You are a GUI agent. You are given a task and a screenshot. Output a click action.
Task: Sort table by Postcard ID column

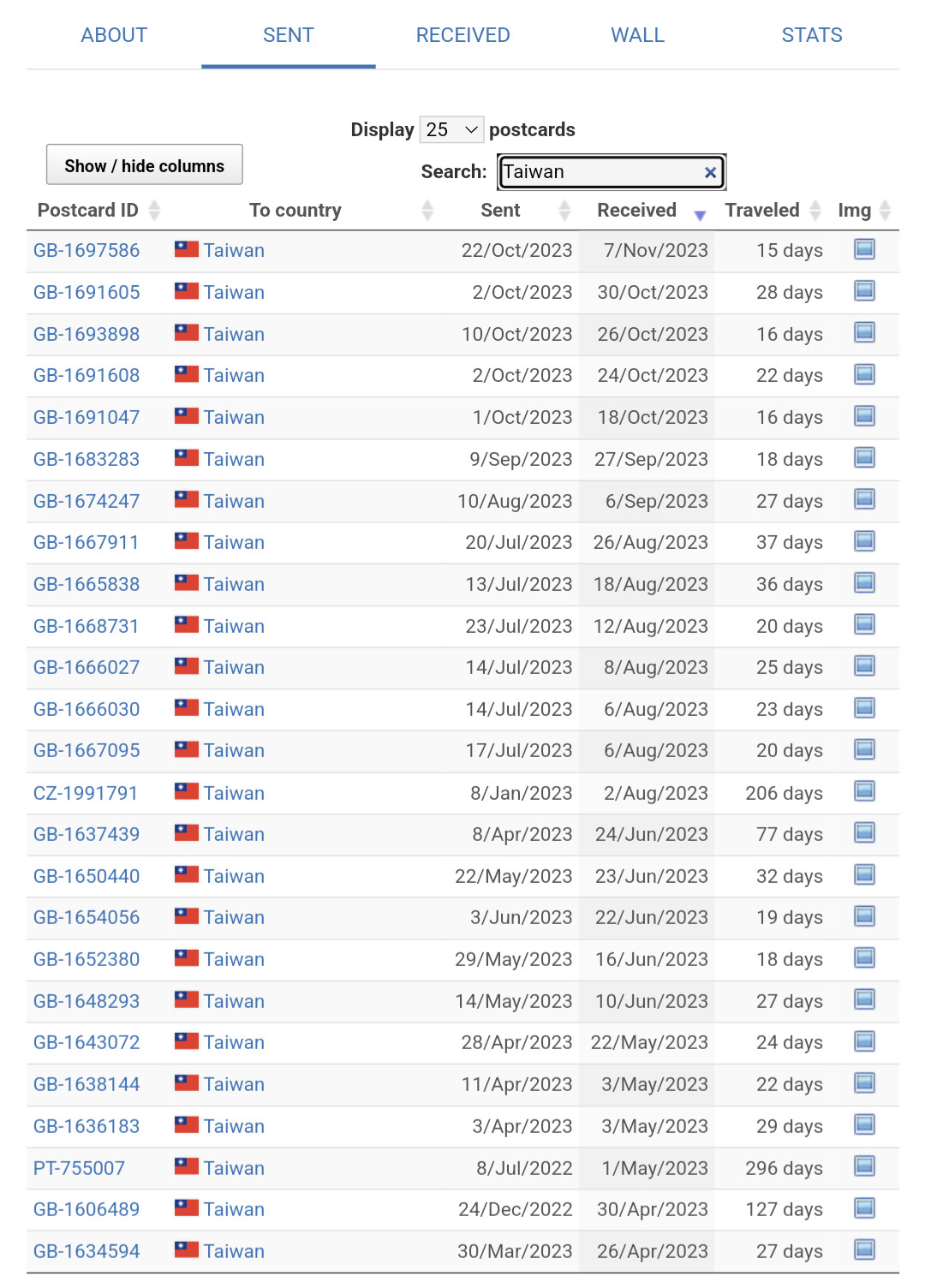88,211
